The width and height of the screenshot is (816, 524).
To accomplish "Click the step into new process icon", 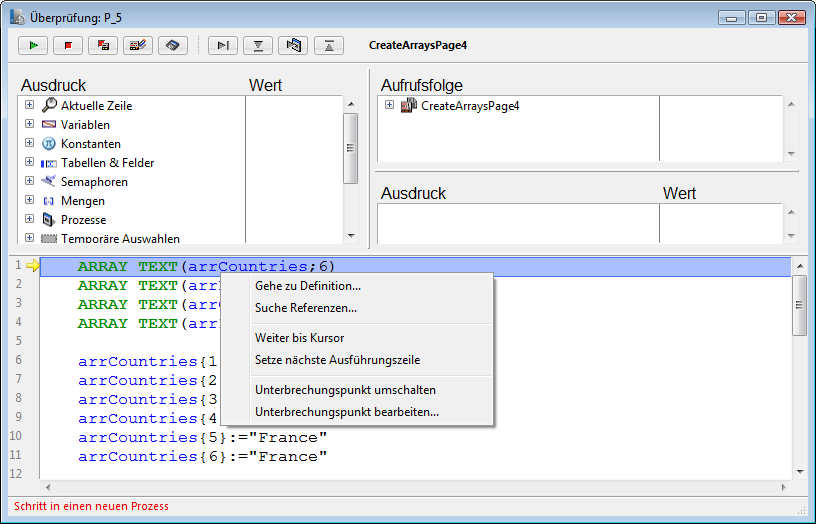I will 294,45.
